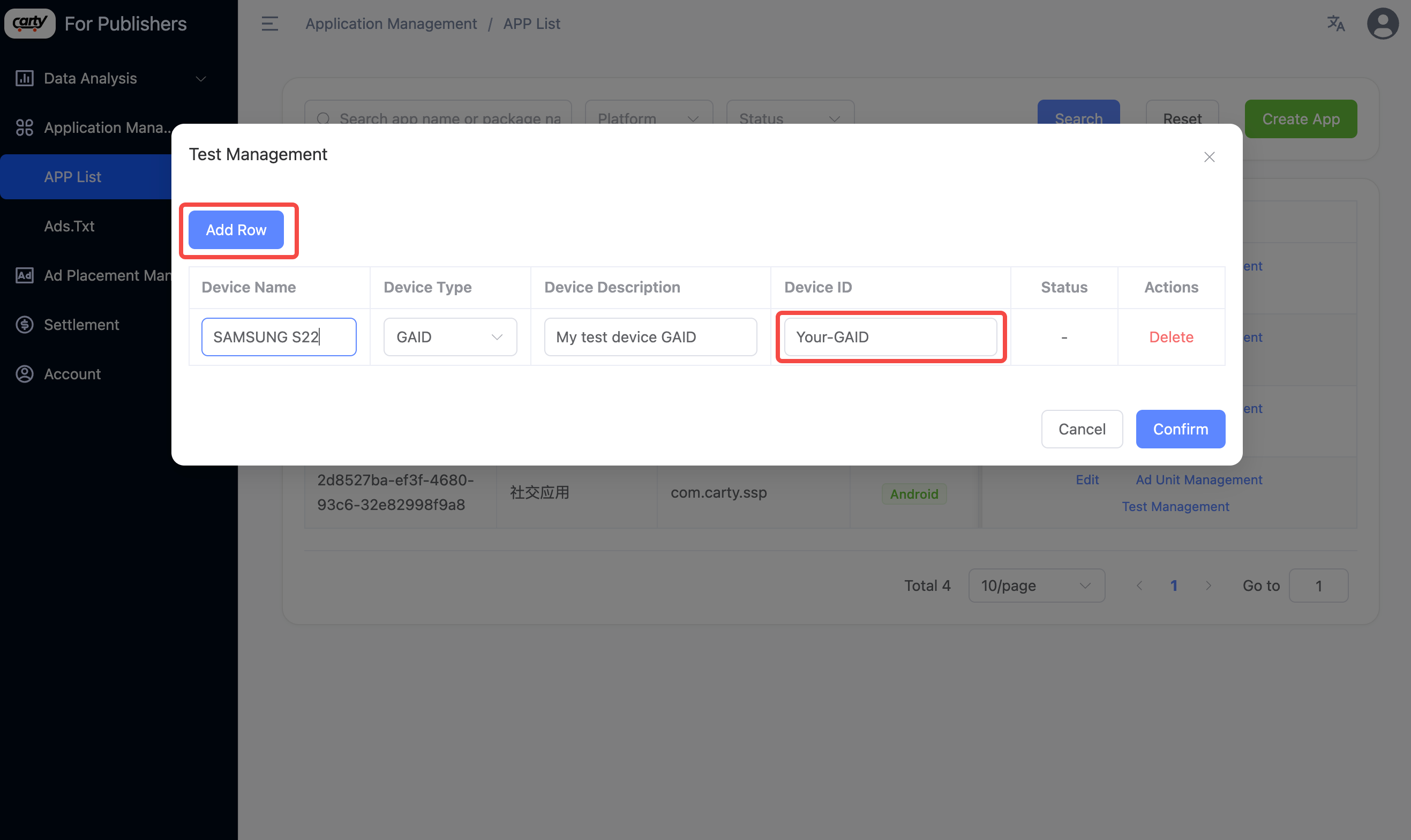Collapse sidebar with the hamburger icon
Viewport: 1411px width, 840px height.
coord(269,24)
